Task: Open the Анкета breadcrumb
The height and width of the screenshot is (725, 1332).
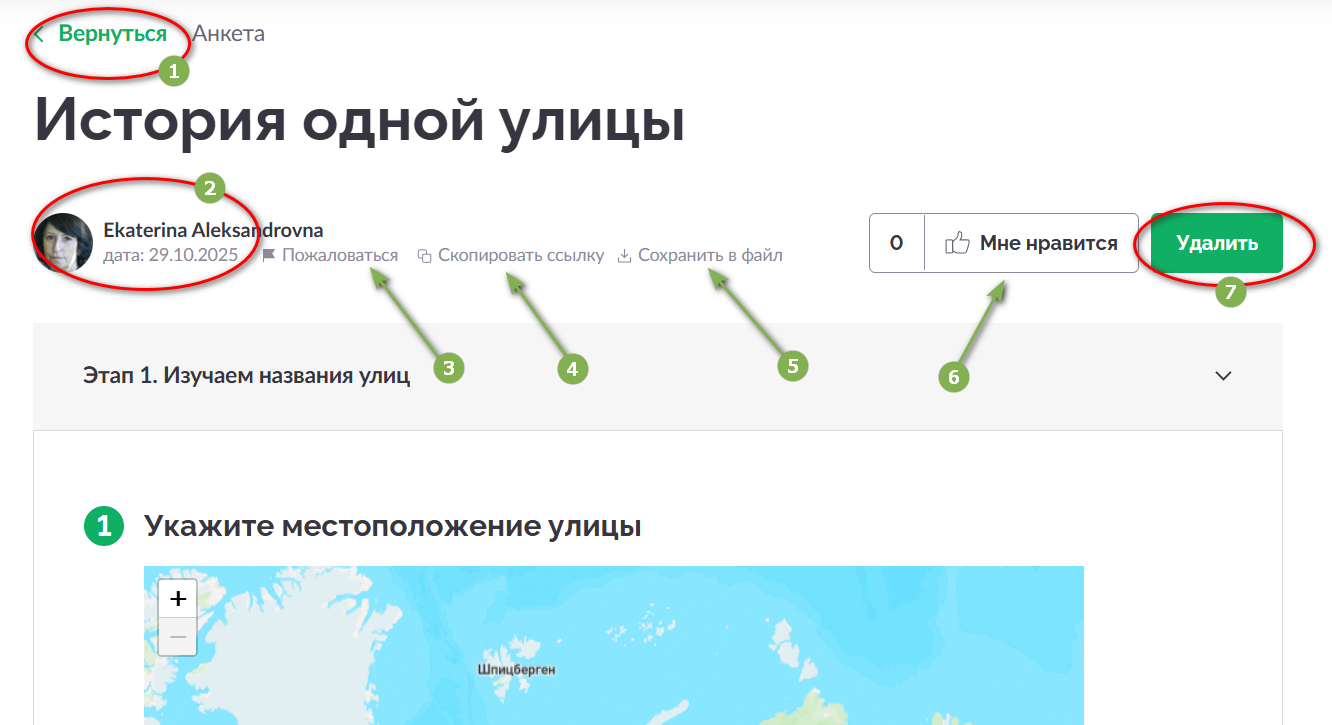Action: 229,34
